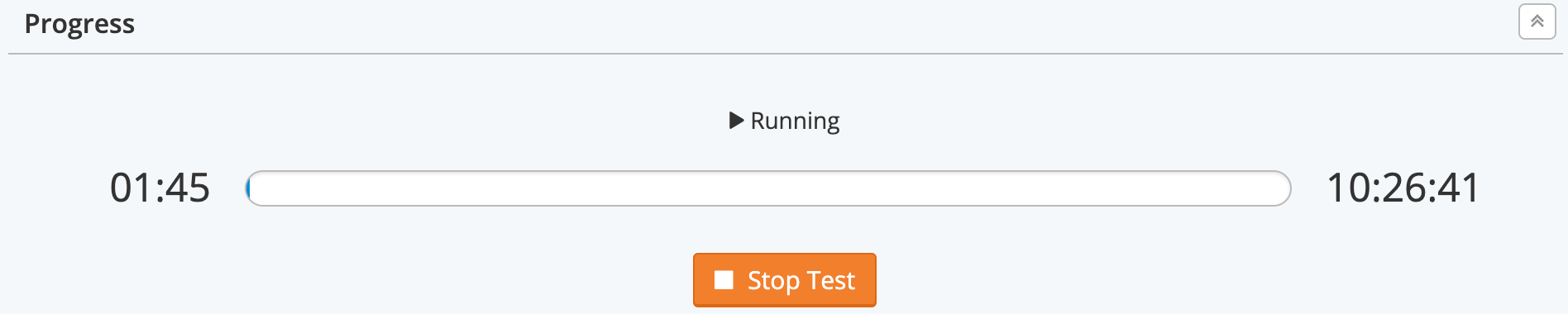Click the middle of the progress bar
The width and height of the screenshot is (1568, 314).
point(768,188)
